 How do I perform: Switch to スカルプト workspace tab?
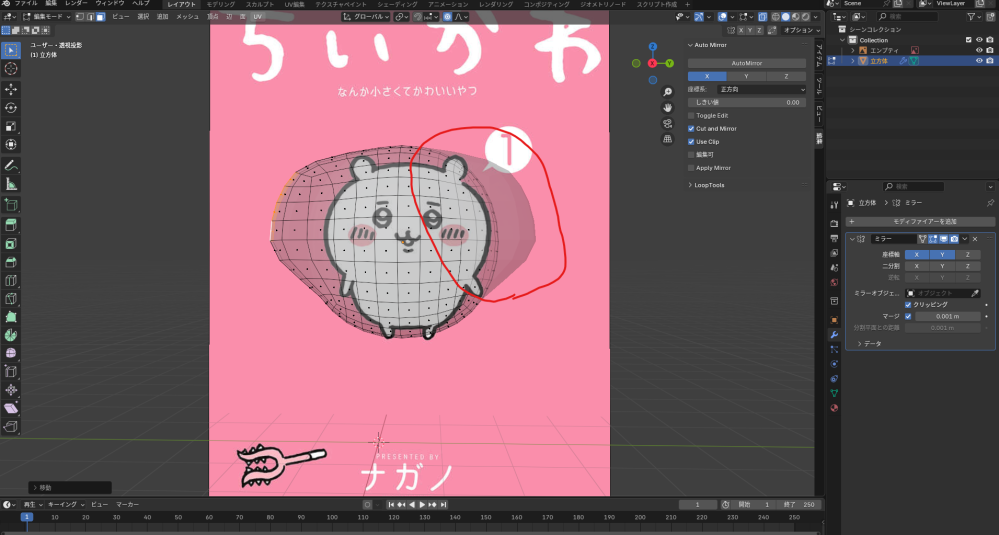coord(260,4)
